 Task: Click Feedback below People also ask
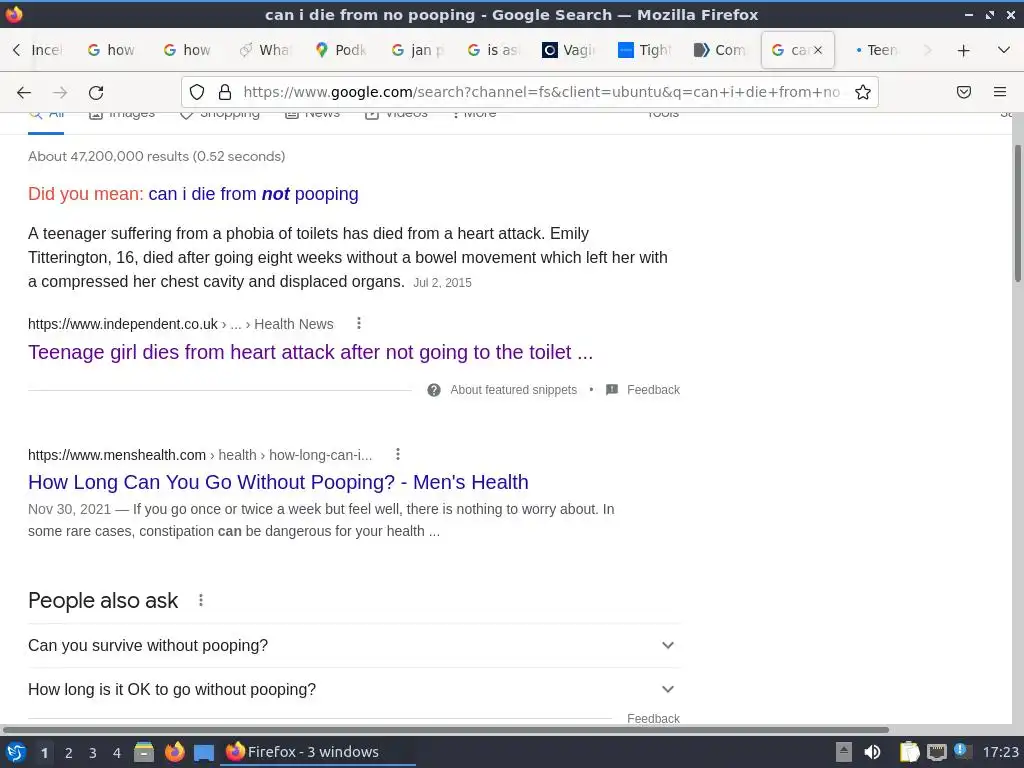pos(653,718)
